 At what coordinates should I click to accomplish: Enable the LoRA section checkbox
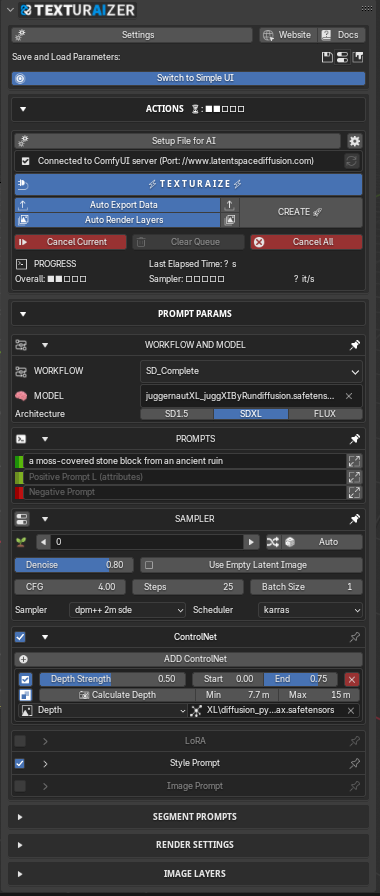pyautogui.click(x=20, y=741)
